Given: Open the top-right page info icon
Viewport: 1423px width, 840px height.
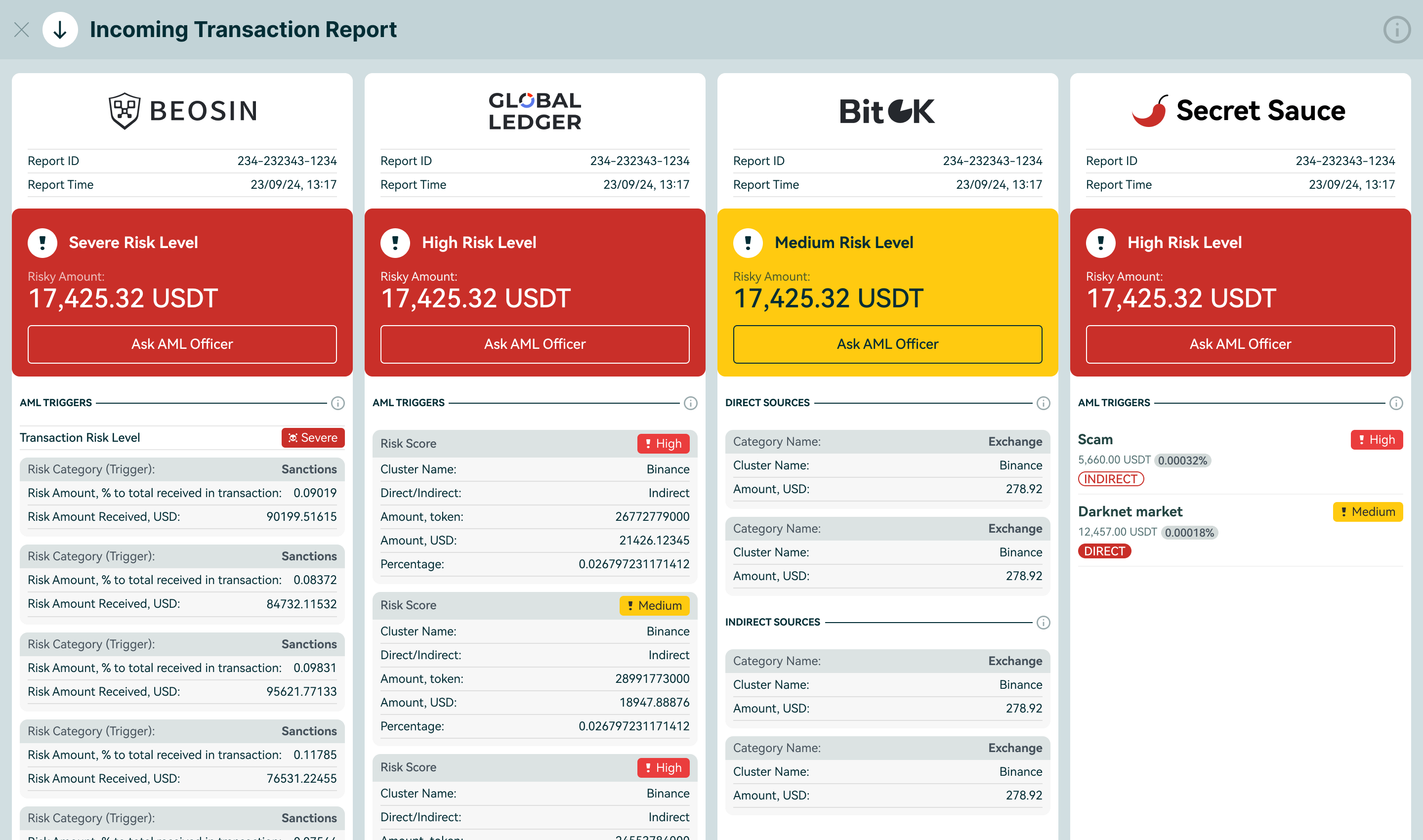Looking at the screenshot, I should (x=1396, y=30).
